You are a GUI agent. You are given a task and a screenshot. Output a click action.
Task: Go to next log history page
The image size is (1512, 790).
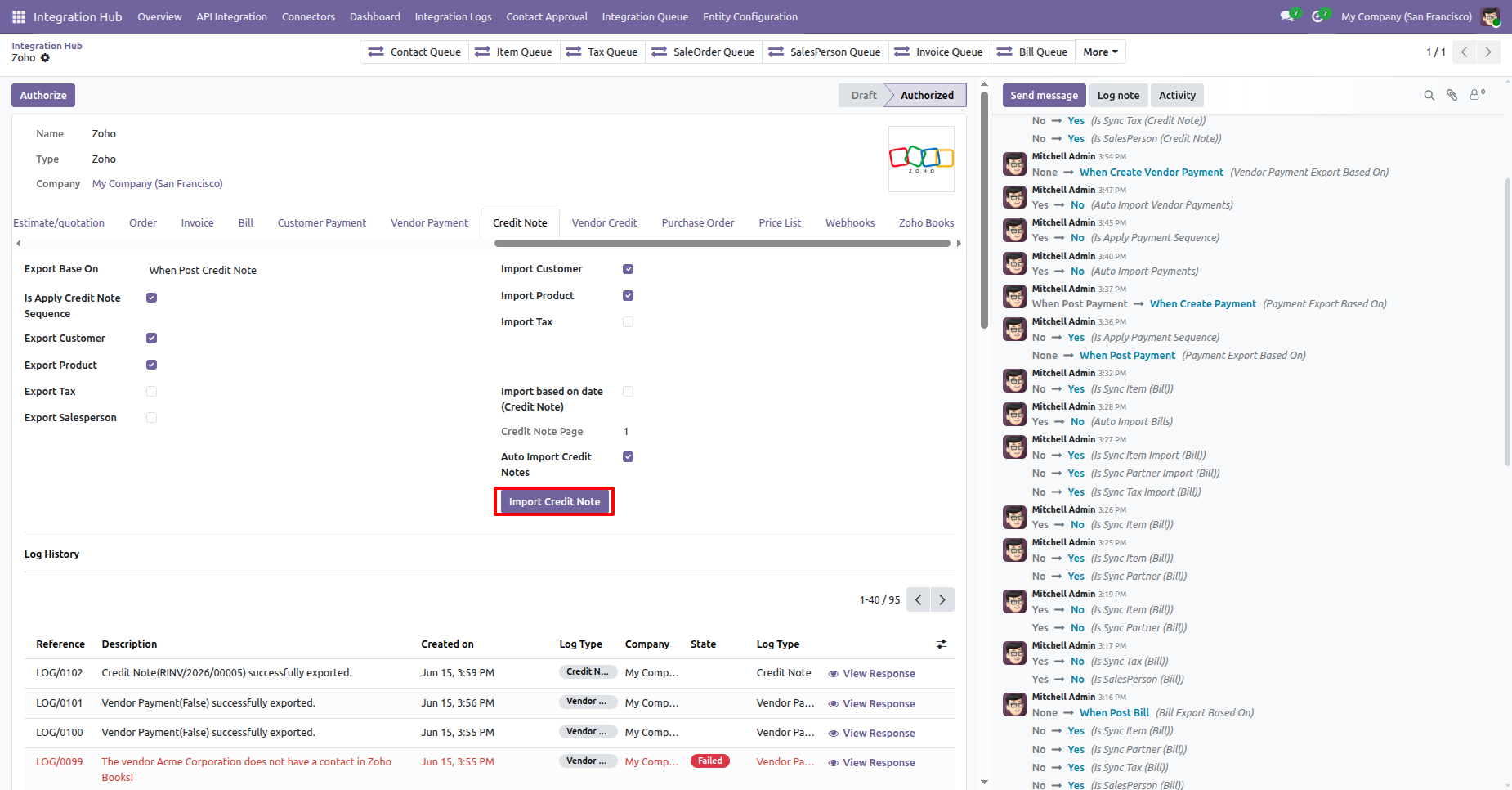942,599
